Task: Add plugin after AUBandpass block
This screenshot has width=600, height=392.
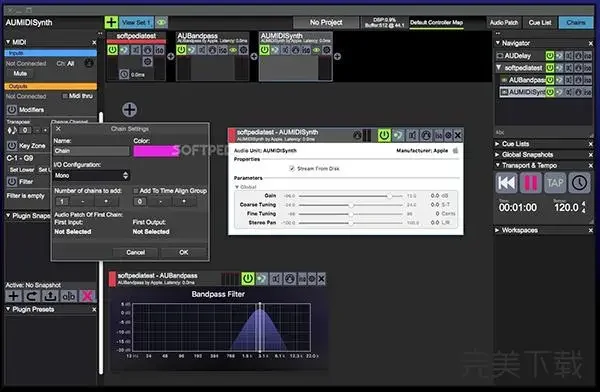Action: pos(254,56)
